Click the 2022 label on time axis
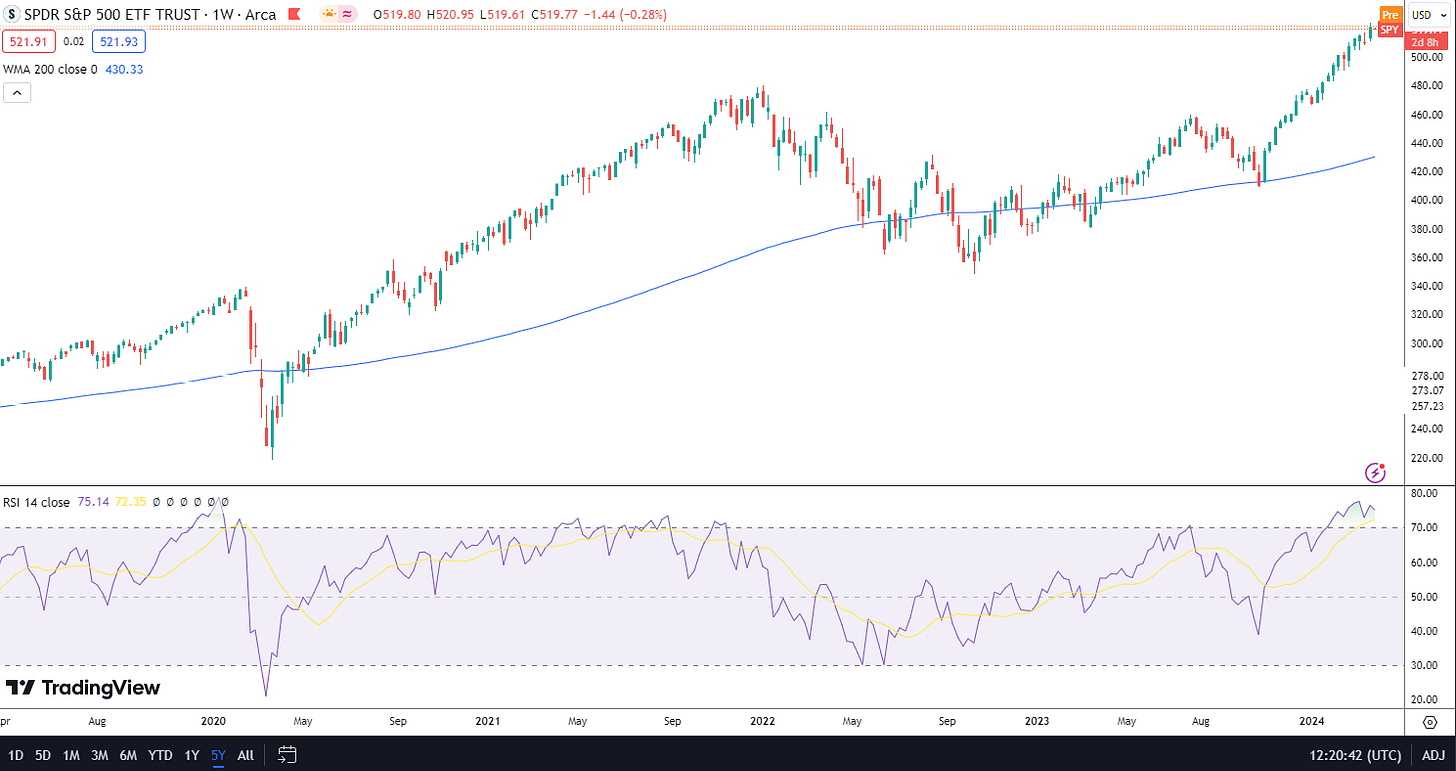The image size is (1456, 771). click(763, 721)
